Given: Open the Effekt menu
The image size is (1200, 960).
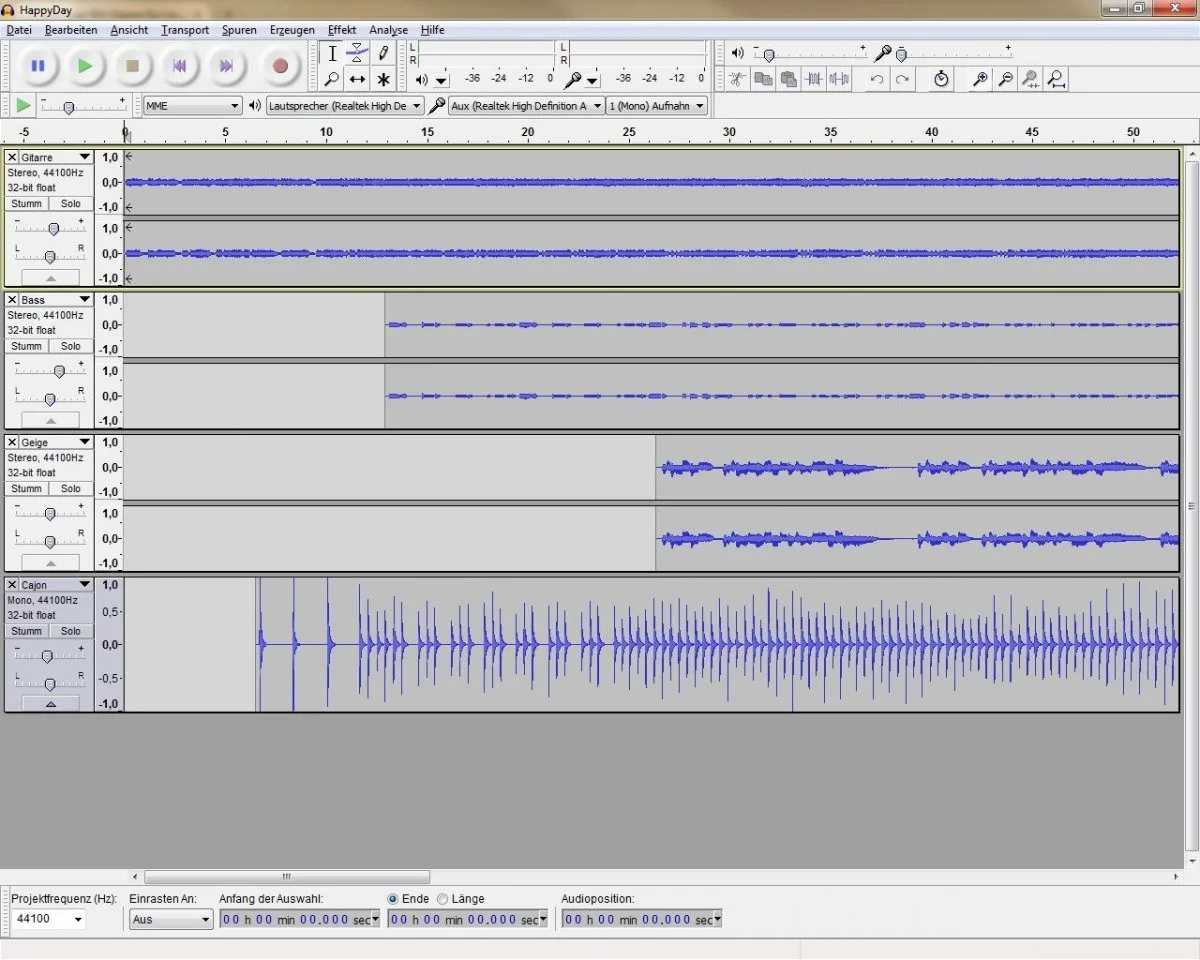Looking at the screenshot, I should (x=341, y=30).
